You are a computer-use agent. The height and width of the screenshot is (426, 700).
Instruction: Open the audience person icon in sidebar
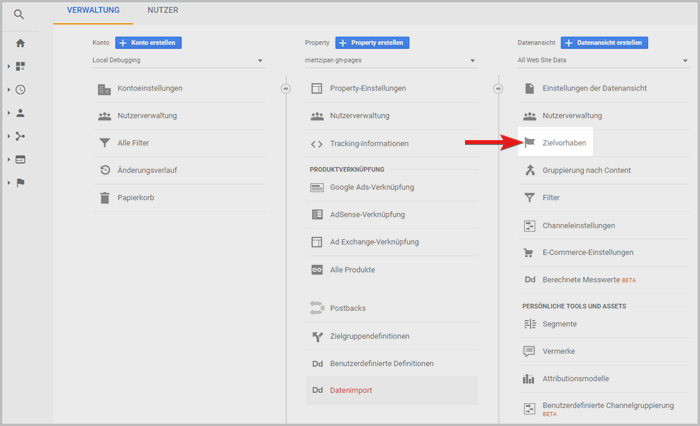coord(20,113)
